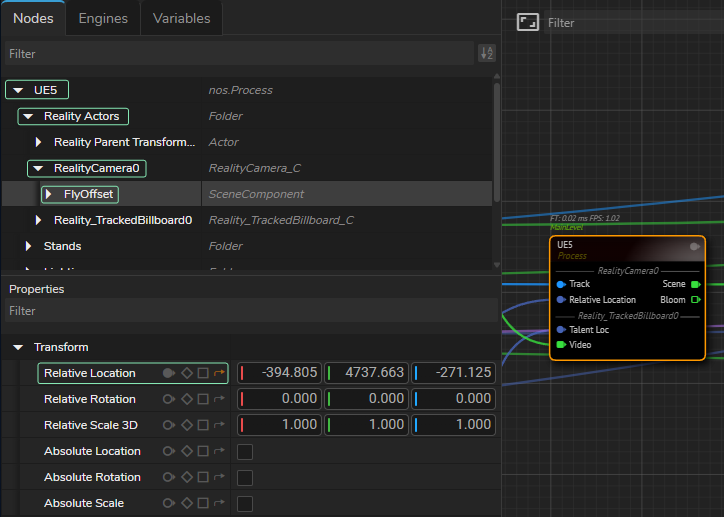Screen dimensions: 724x517
Task: Click the sort order icon beside Nodes filter
Action: click(x=487, y=54)
